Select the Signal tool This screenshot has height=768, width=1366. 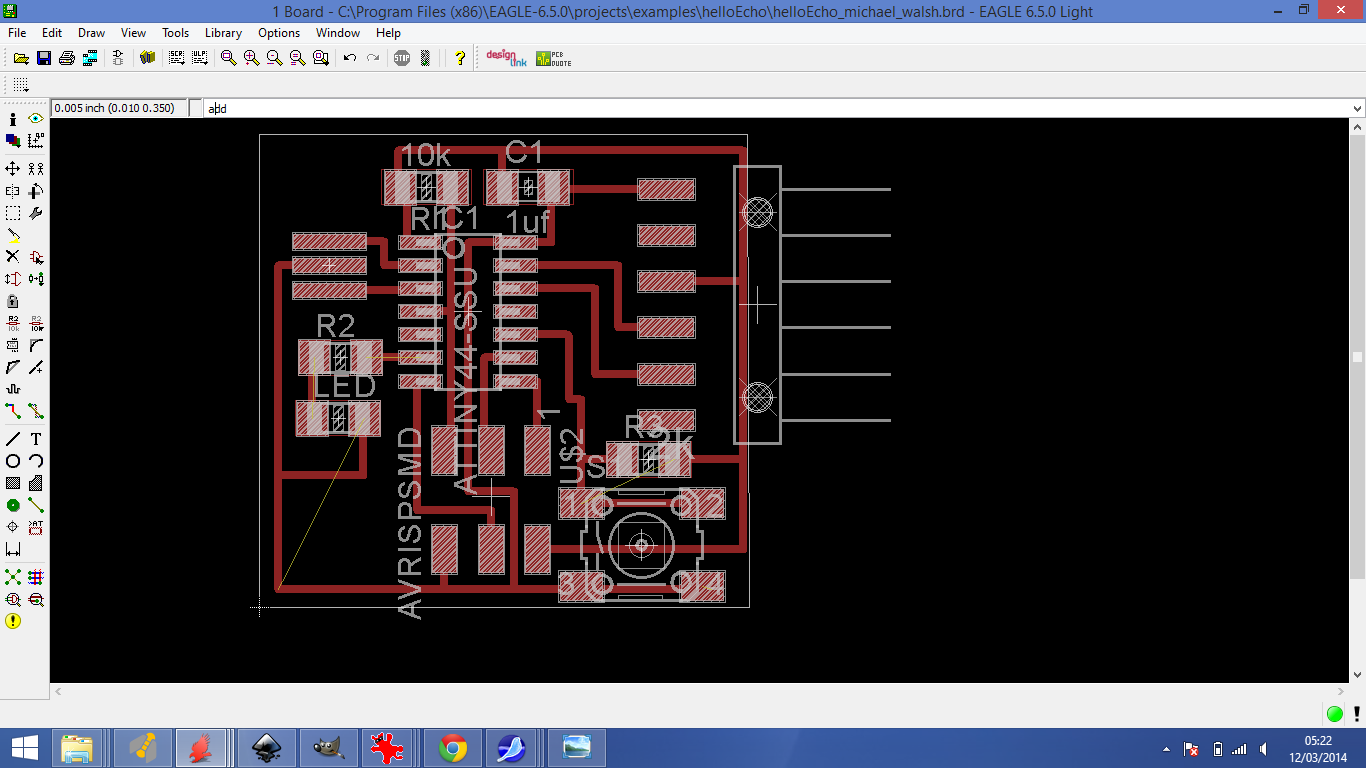(36, 505)
